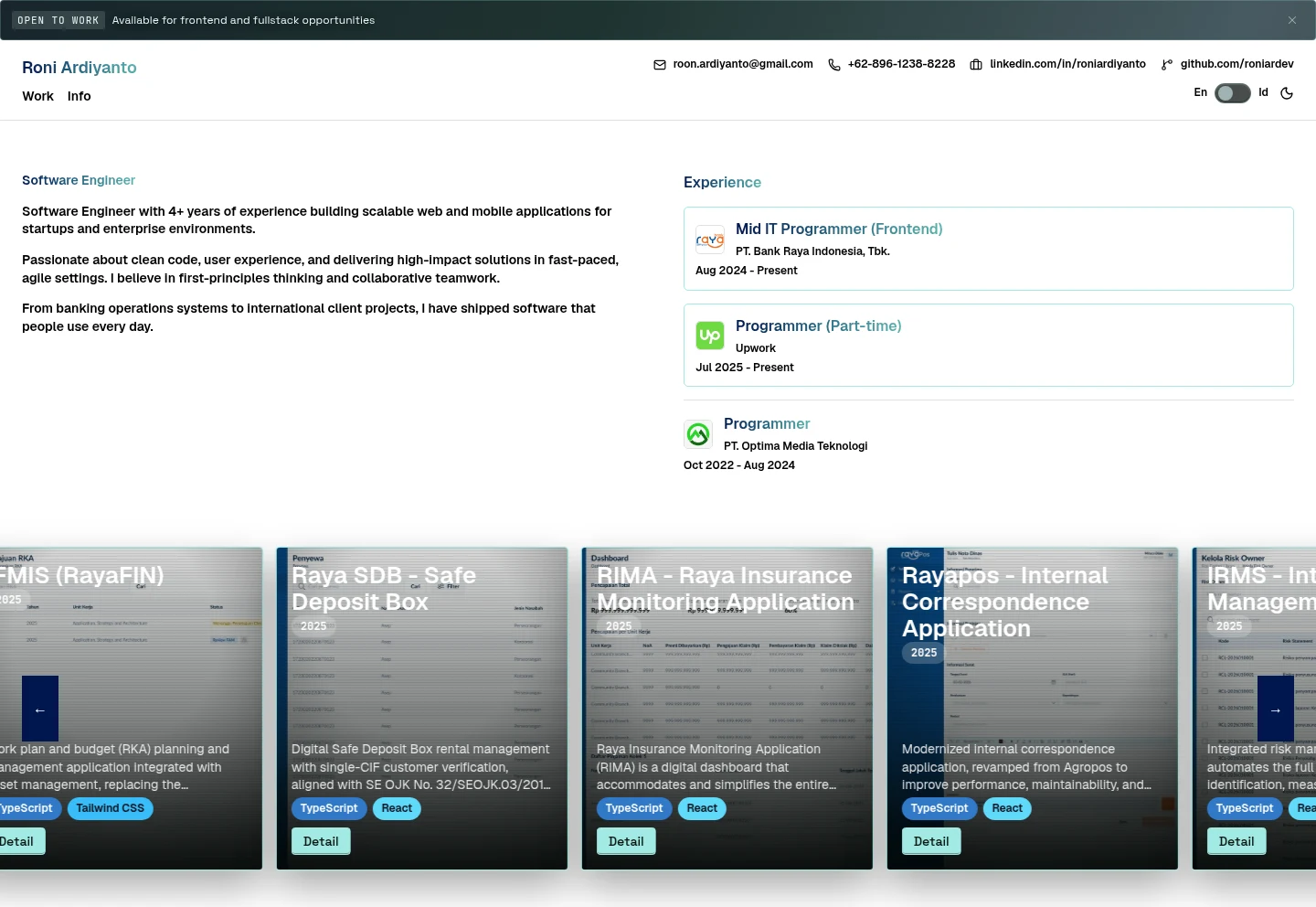Open Mid IT Programmer (Frontend) experience card
Screen dimensions: 1316x907
point(989,249)
